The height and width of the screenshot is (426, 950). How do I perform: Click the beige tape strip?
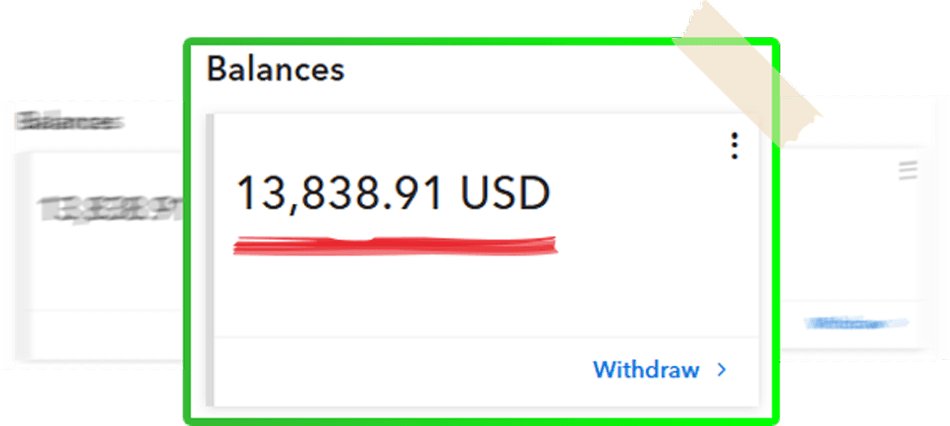click(x=749, y=76)
